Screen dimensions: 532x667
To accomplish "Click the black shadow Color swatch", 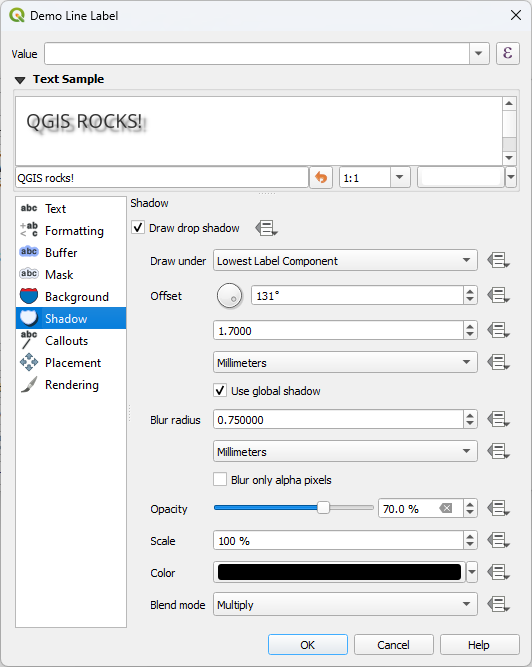I will pos(339,572).
